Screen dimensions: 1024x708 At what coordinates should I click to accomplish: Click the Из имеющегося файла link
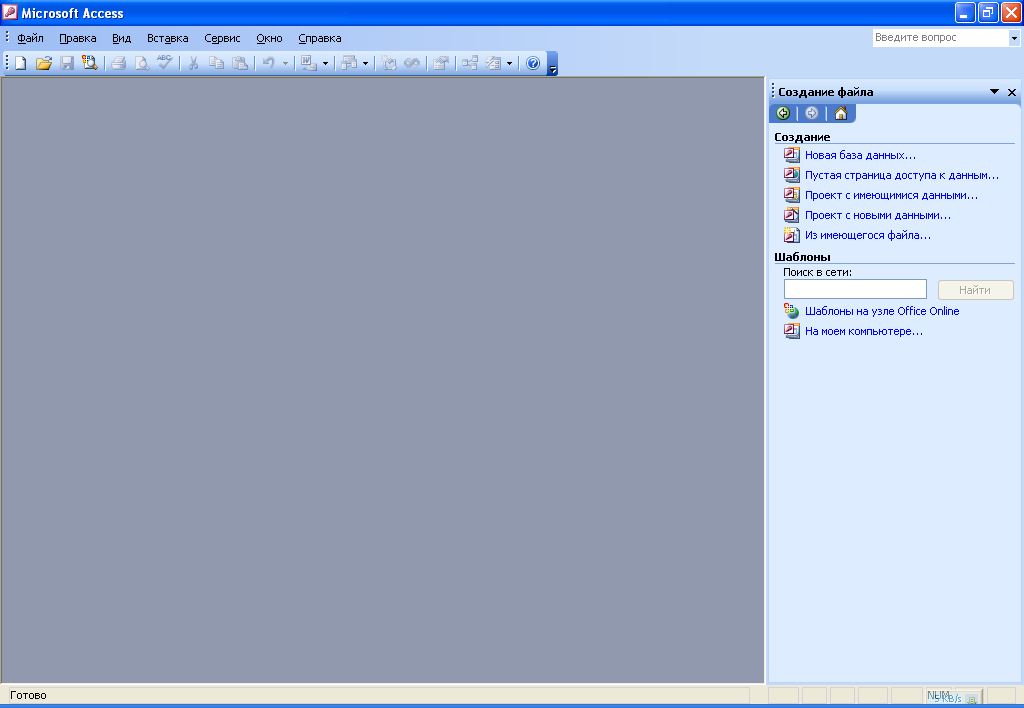pos(868,235)
